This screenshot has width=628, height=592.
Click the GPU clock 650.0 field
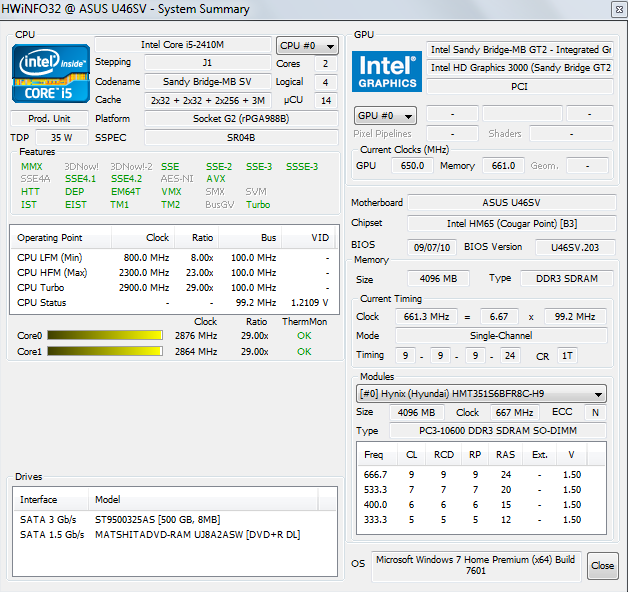pyautogui.click(x=412, y=166)
